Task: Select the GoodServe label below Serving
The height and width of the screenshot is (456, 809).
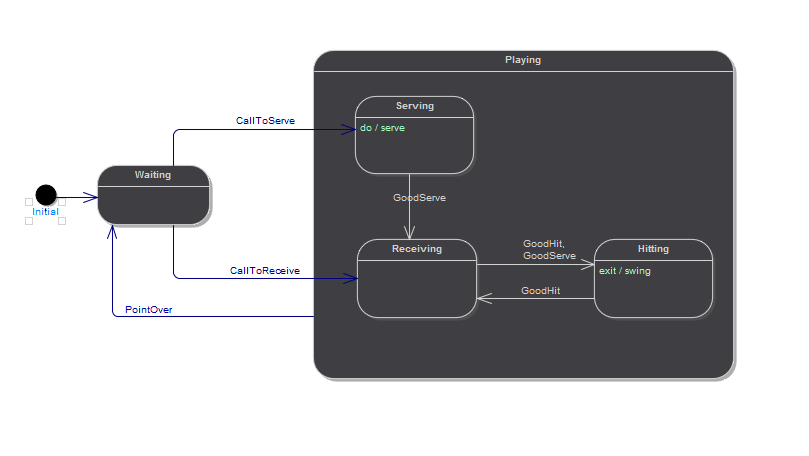Action: [419, 198]
